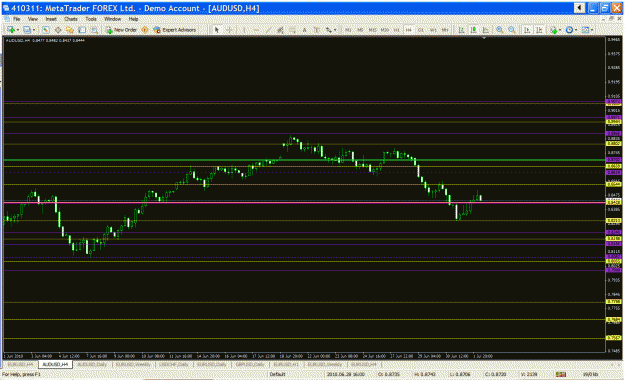Open the Periodicity clock icon
The height and width of the screenshot is (380, 625).
(x=569, y=30)
